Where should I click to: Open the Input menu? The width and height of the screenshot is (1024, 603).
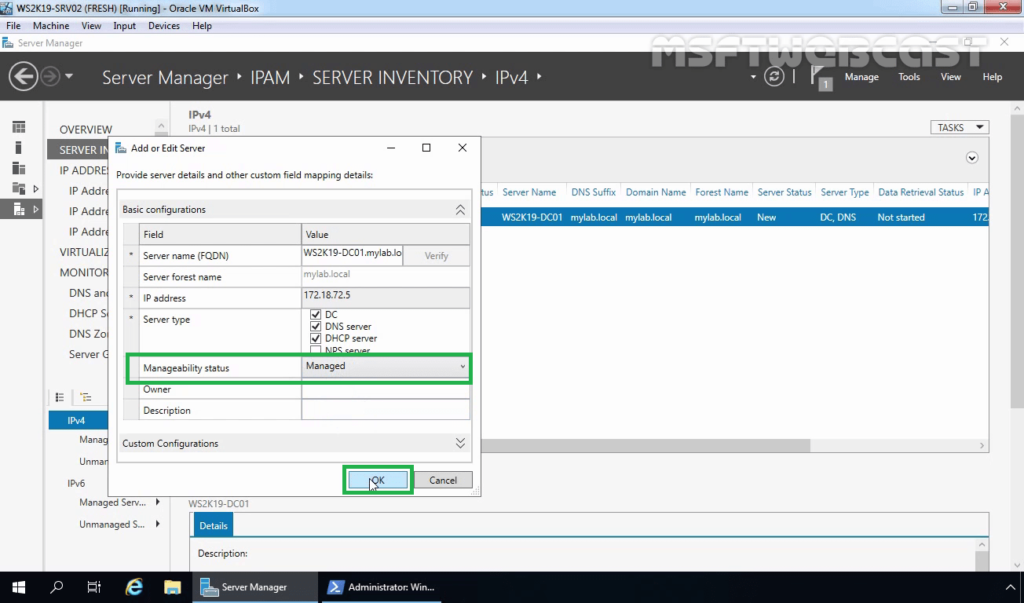coord(124,25)
